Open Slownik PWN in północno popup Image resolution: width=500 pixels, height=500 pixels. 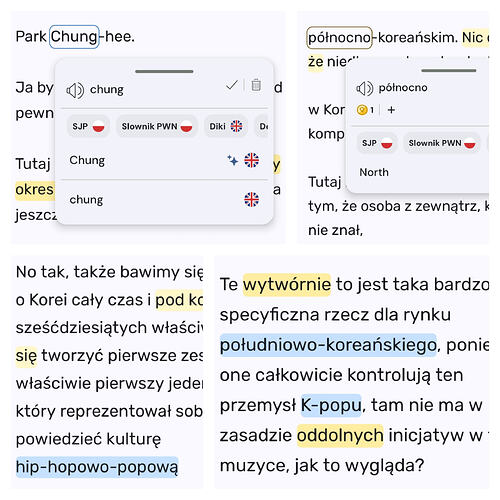tap(442, 143)
